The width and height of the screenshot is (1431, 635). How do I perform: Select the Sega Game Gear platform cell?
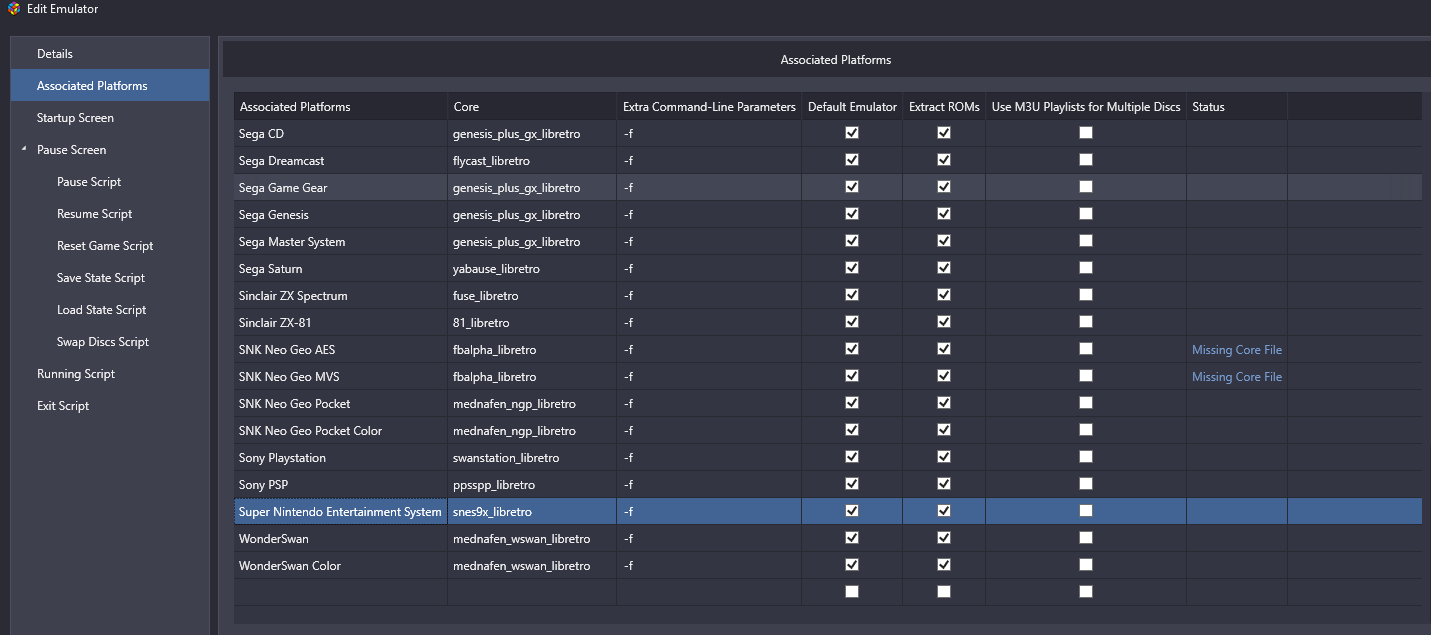[341, 187]
